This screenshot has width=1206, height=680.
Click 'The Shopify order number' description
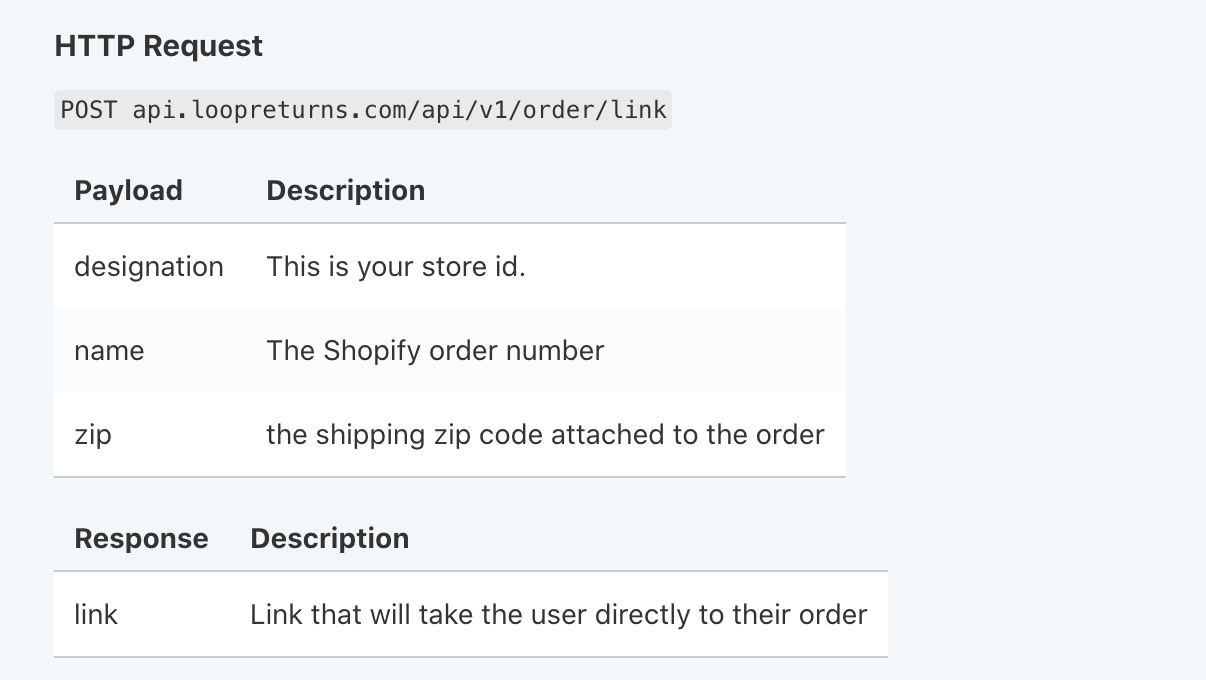[x=435, y=351]
